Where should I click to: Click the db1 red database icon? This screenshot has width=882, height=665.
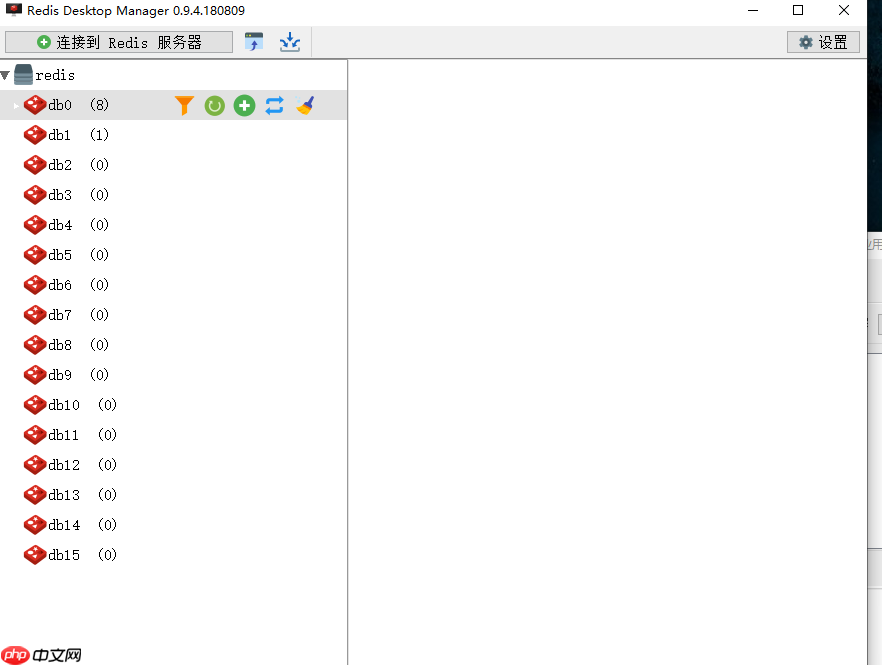point(35,135)
